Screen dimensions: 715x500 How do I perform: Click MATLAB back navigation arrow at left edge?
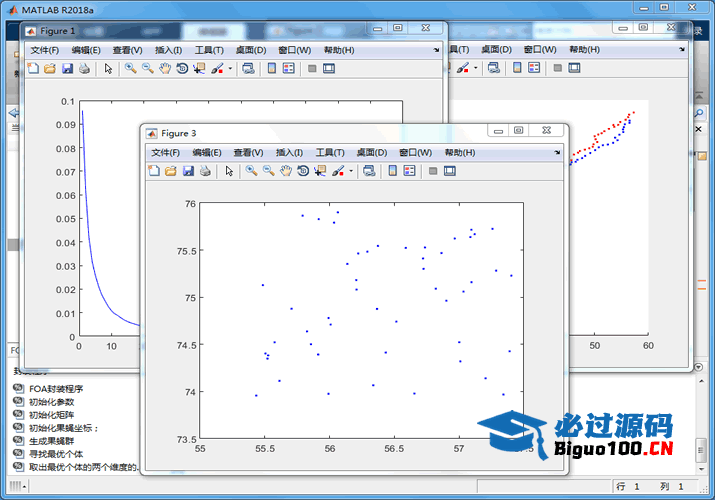pos(14,113)
